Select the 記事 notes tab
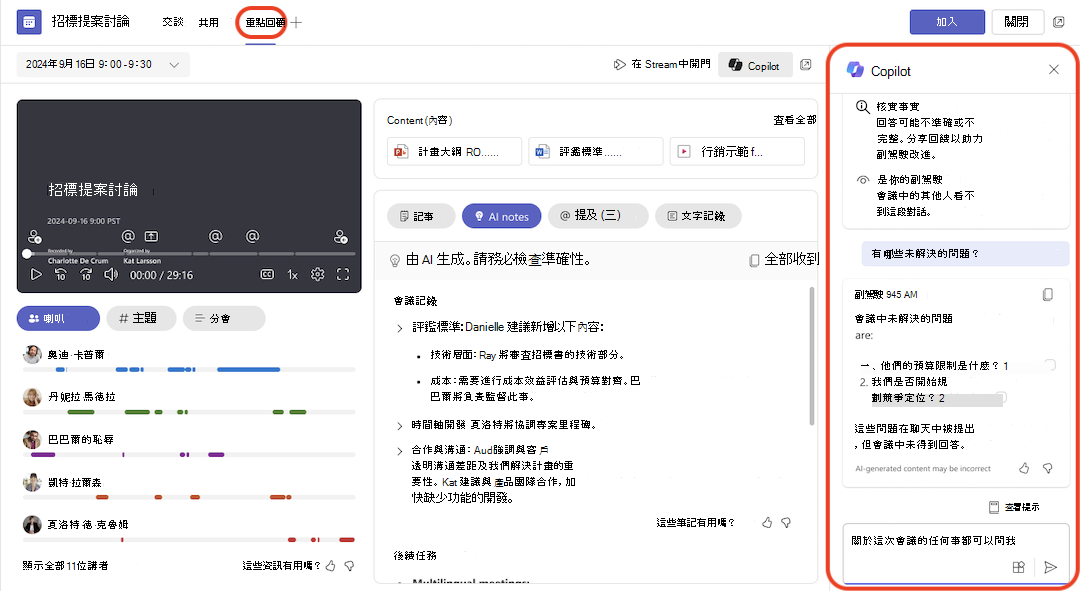The width and height of the screenshot is (1080, 591). (421, 216)
